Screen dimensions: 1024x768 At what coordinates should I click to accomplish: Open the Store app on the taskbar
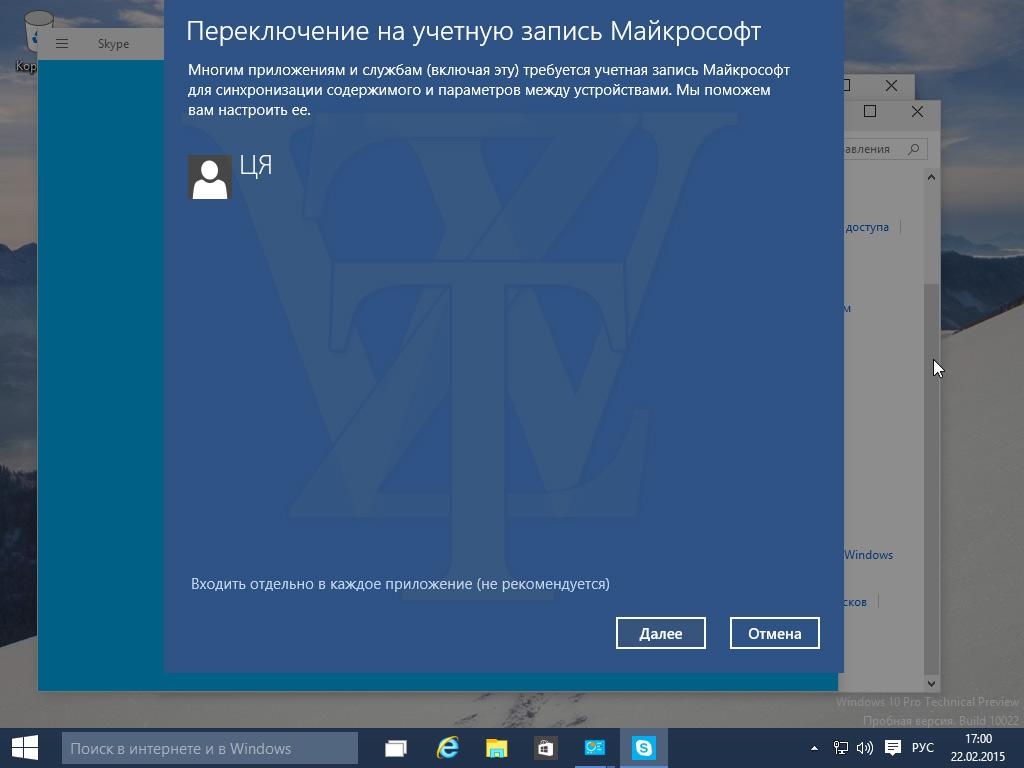pyautogui.click(x=545, y=748)
